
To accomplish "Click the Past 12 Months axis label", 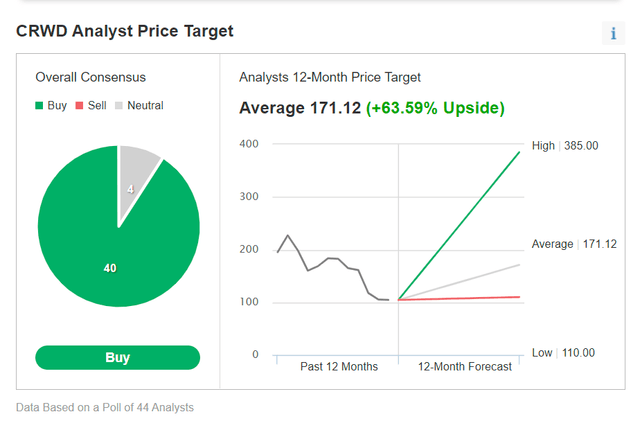I will tap(339, 366).
